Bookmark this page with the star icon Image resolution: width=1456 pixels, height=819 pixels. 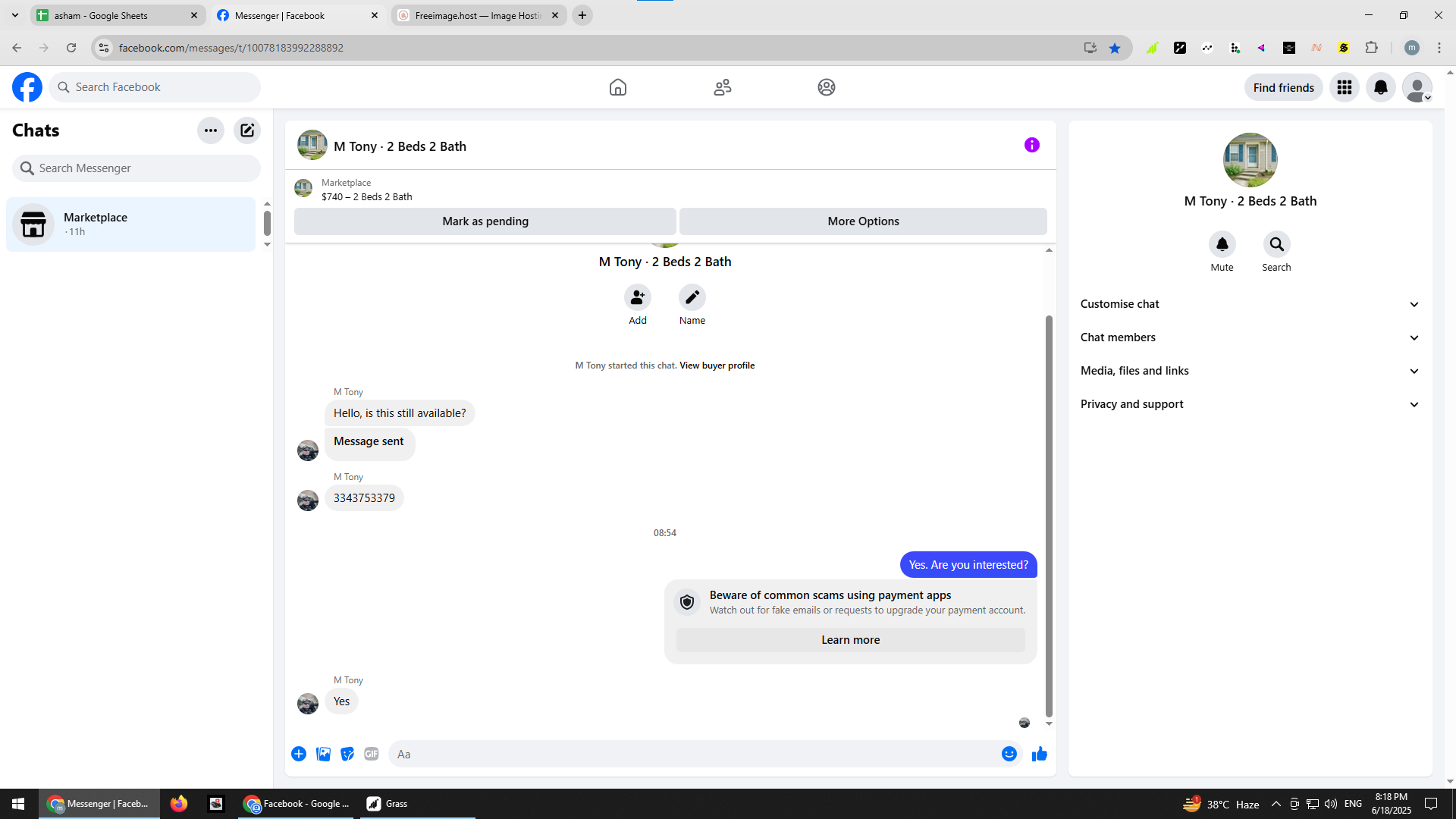[1115, 48]
